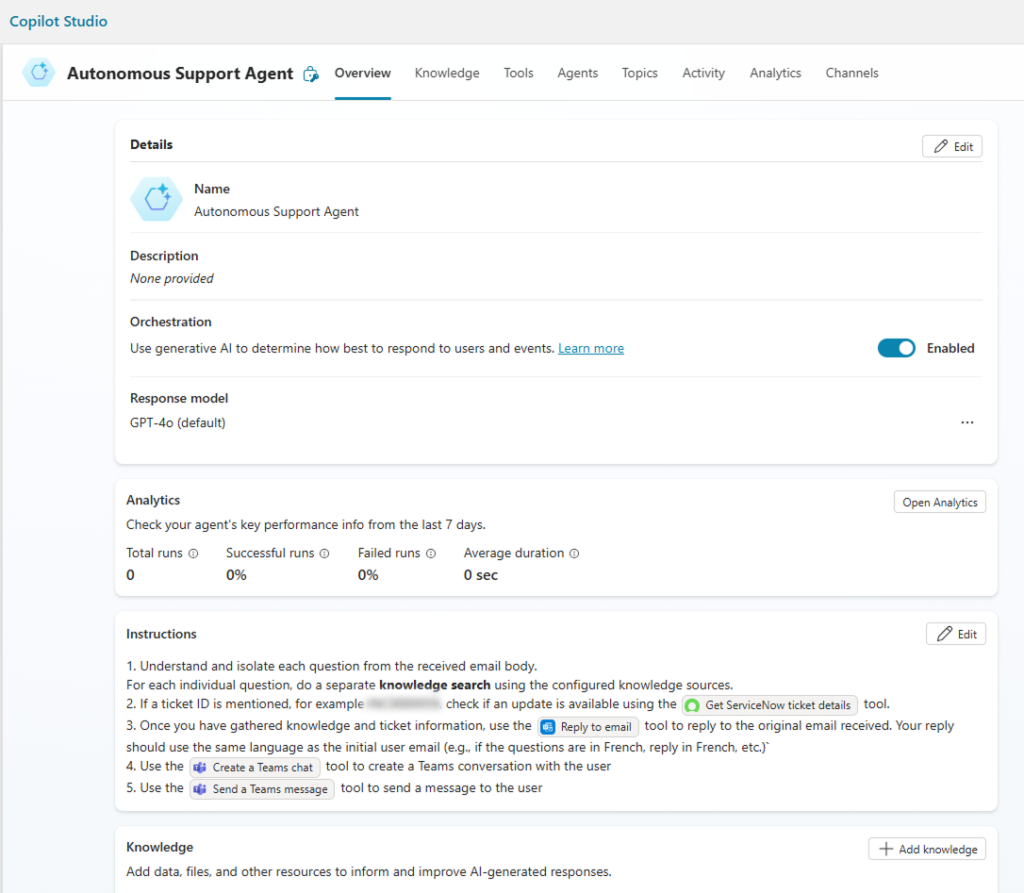
Task: Select the Agents tab
Action: tap(577, 73)
